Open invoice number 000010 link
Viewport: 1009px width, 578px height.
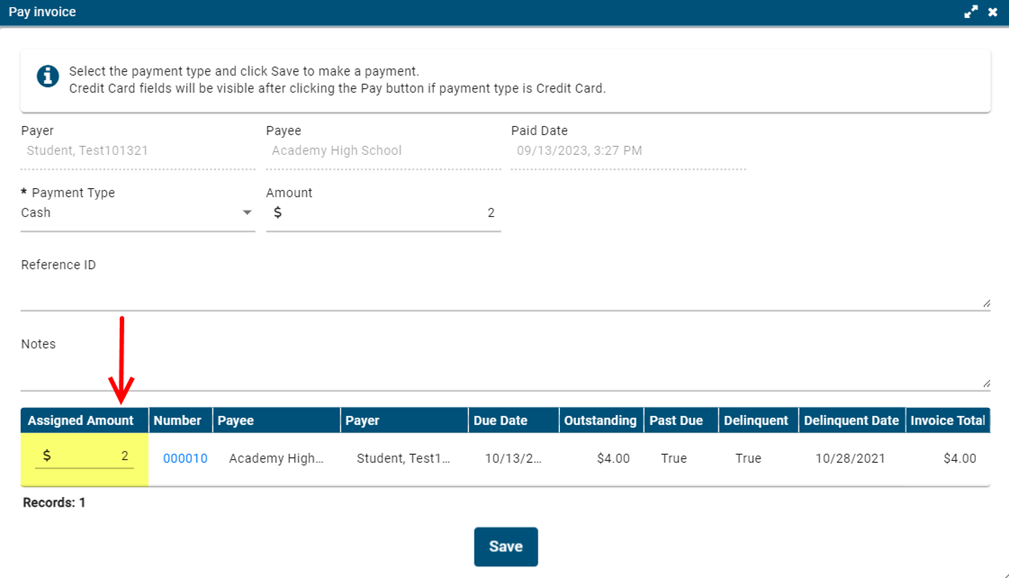185,458
